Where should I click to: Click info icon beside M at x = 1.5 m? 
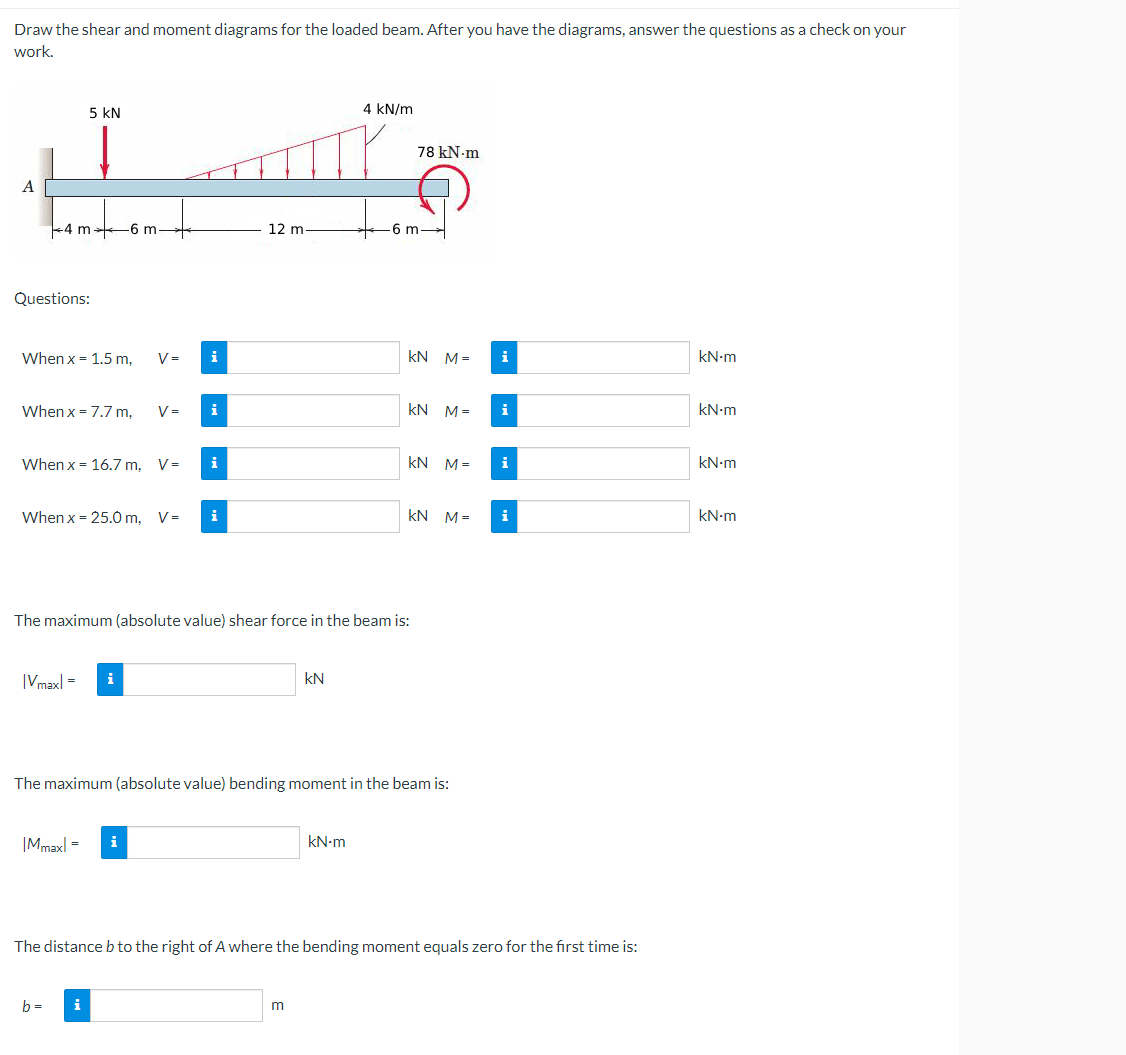point(505,357)
